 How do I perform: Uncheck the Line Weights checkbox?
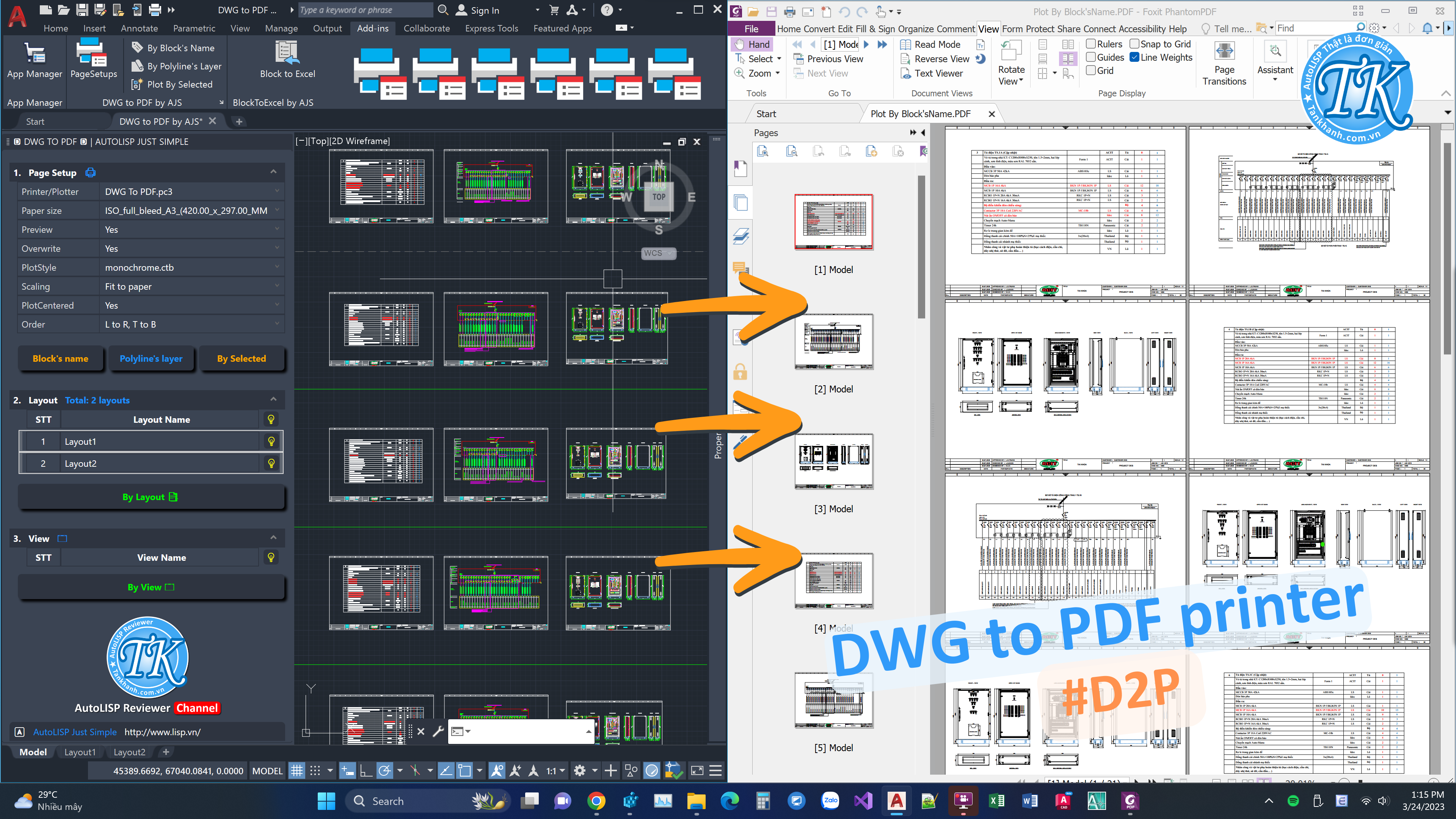[1134, 57]
